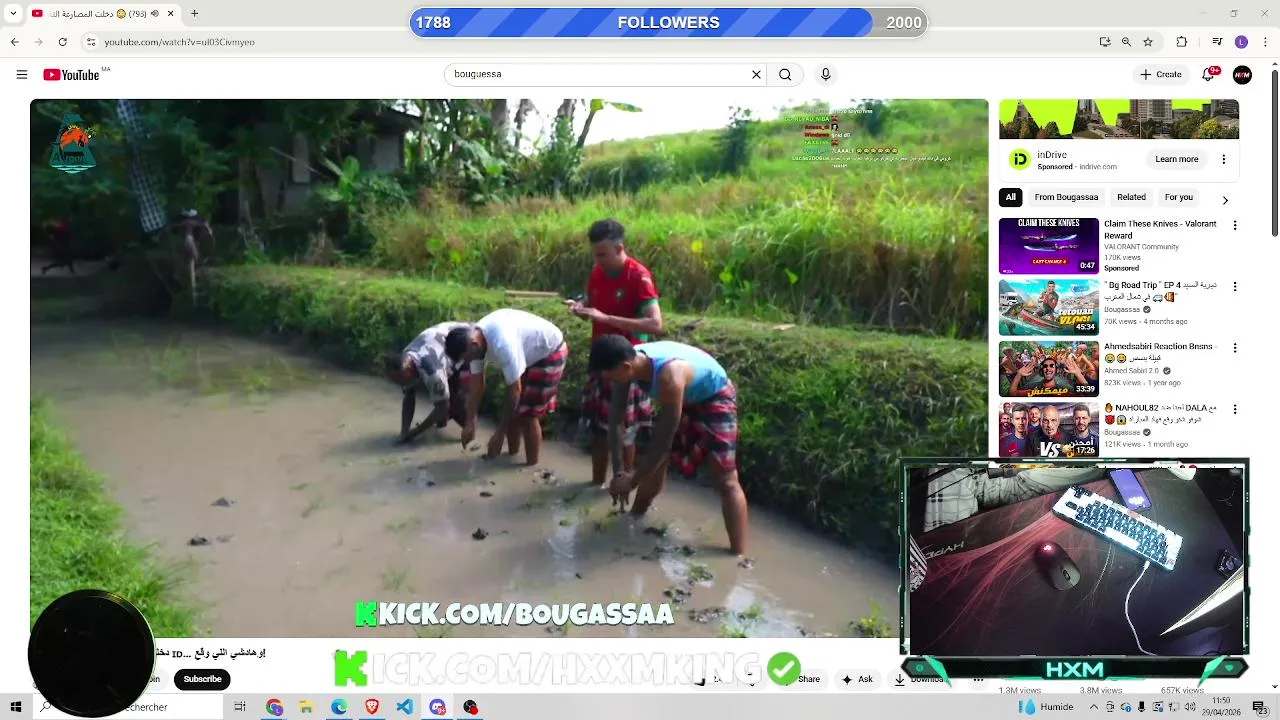Screen dimensions: 1280x720
Task: Bookmark this page with the star icon
Action: point(1148,42)
